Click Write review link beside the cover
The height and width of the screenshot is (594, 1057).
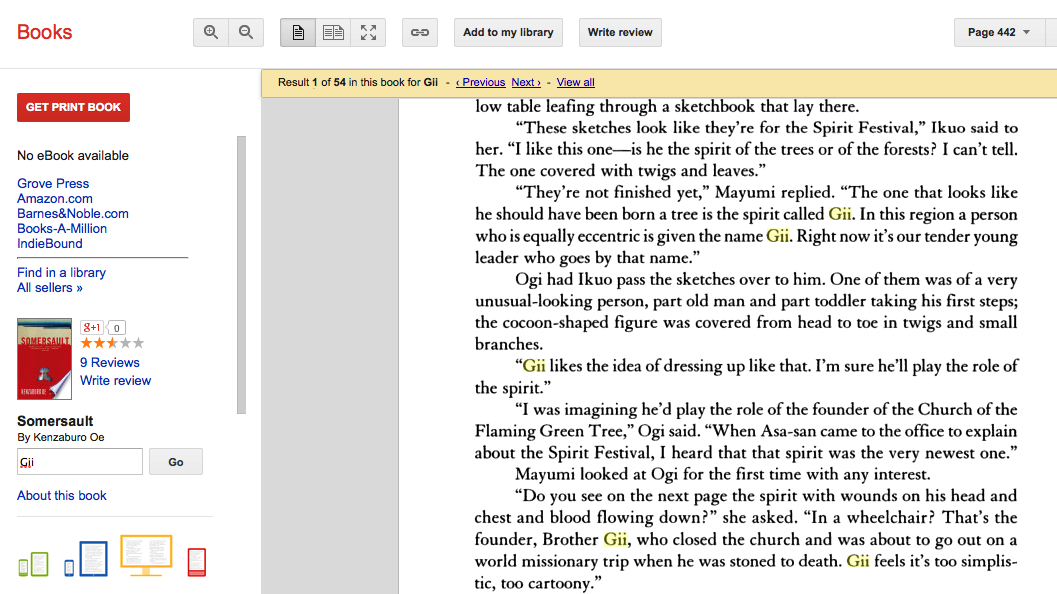coord(115,380)
